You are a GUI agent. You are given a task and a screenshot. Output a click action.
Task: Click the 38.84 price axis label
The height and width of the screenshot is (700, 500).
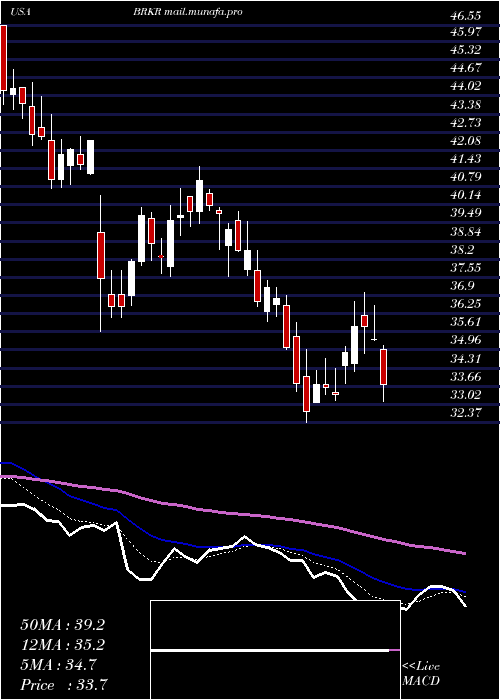(465, 232)
